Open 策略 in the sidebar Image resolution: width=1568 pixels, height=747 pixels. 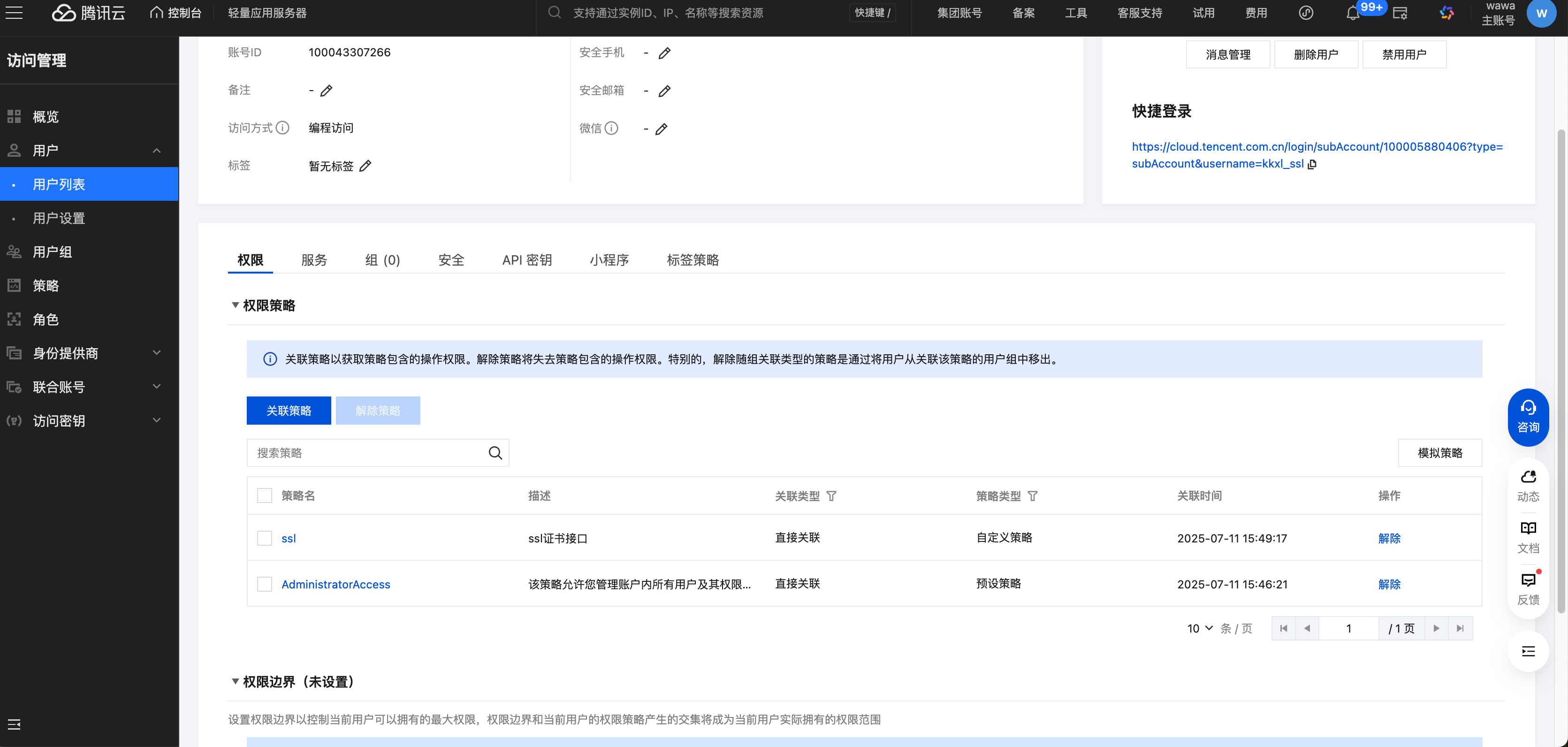click(90, 286)
